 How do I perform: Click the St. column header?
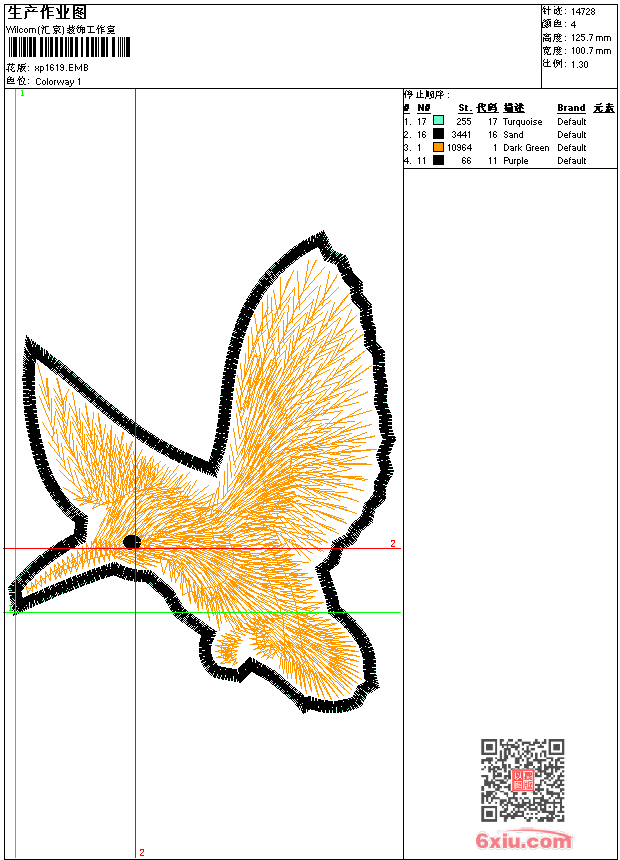(x=465, y=108)
